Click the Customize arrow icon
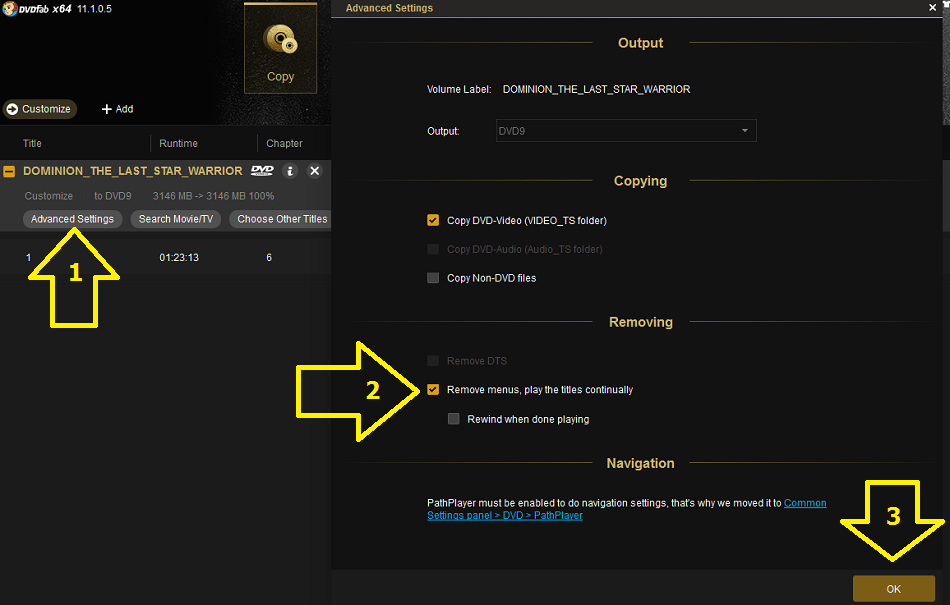This screenshot has height=605, width=950. click(12, 109)
